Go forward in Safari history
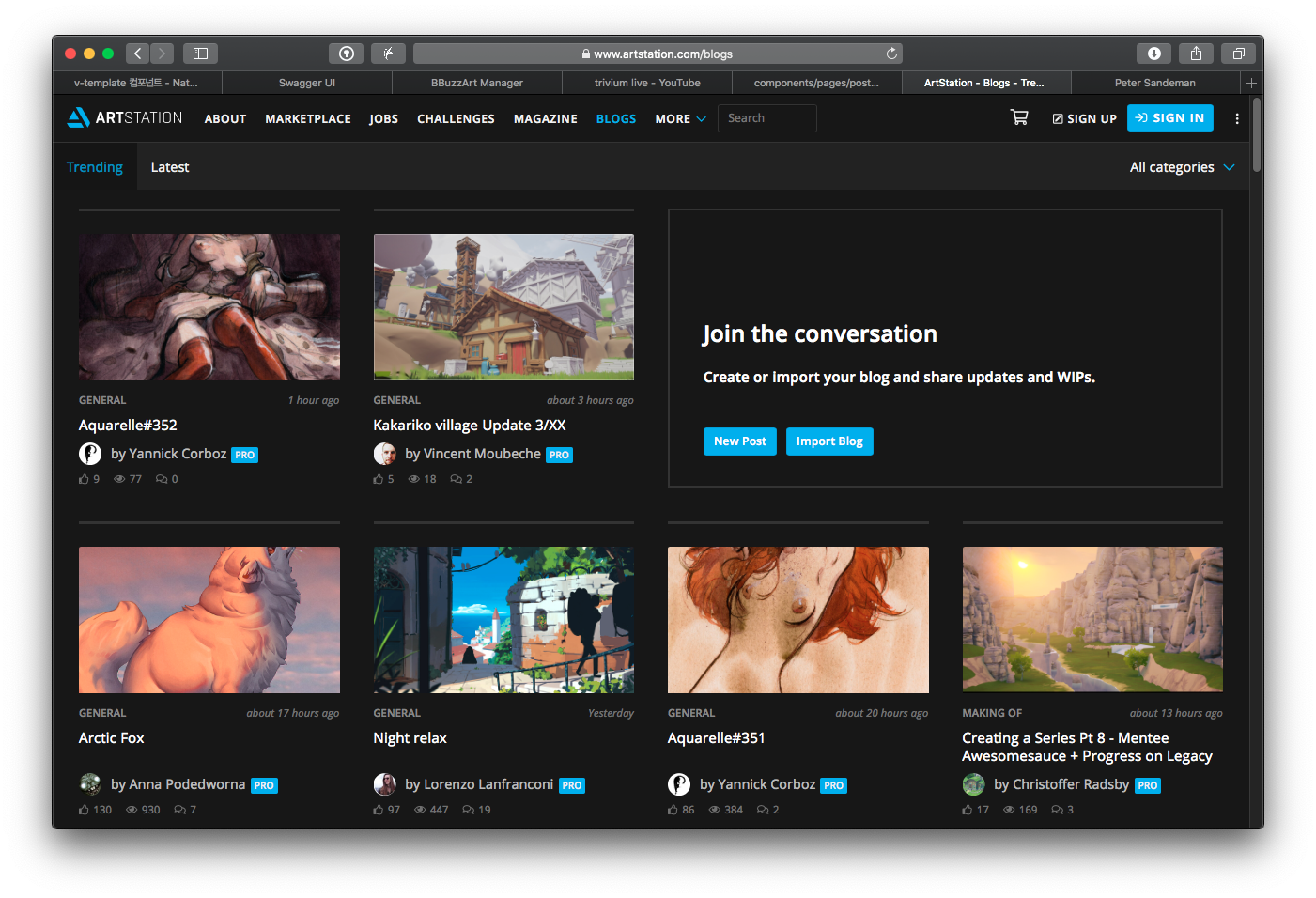Viewport: 1316px width, 898px height. pos(163,54)
